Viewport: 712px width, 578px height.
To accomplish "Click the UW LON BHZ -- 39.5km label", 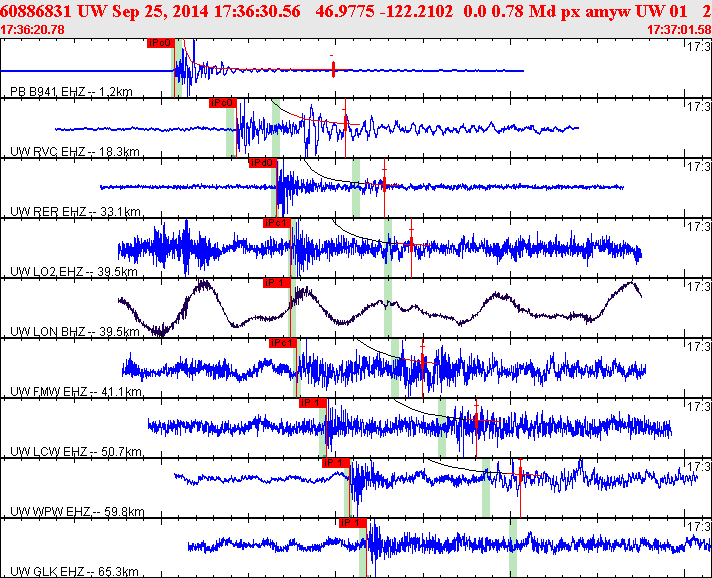I will click(74, 331).
